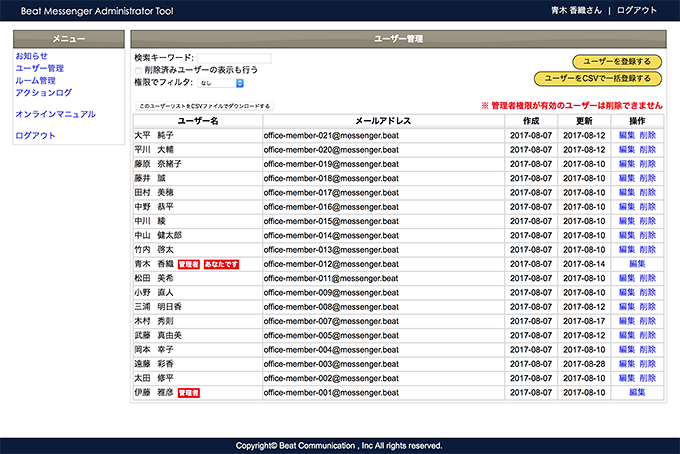The height and width of the screenshot is (454, 680).
Task: Go to ルーム管理 in the menu
Action: click(35, 80)
